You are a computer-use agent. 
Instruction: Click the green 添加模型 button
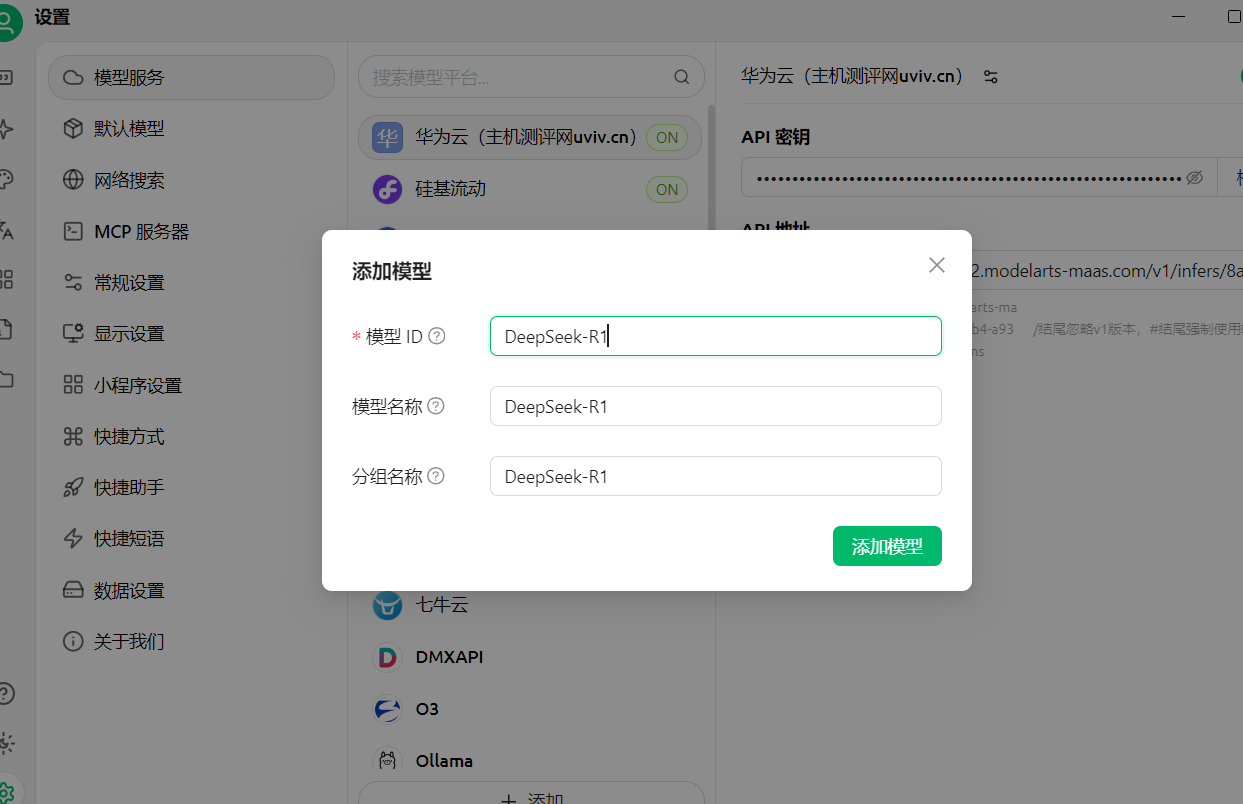(886, 547)
